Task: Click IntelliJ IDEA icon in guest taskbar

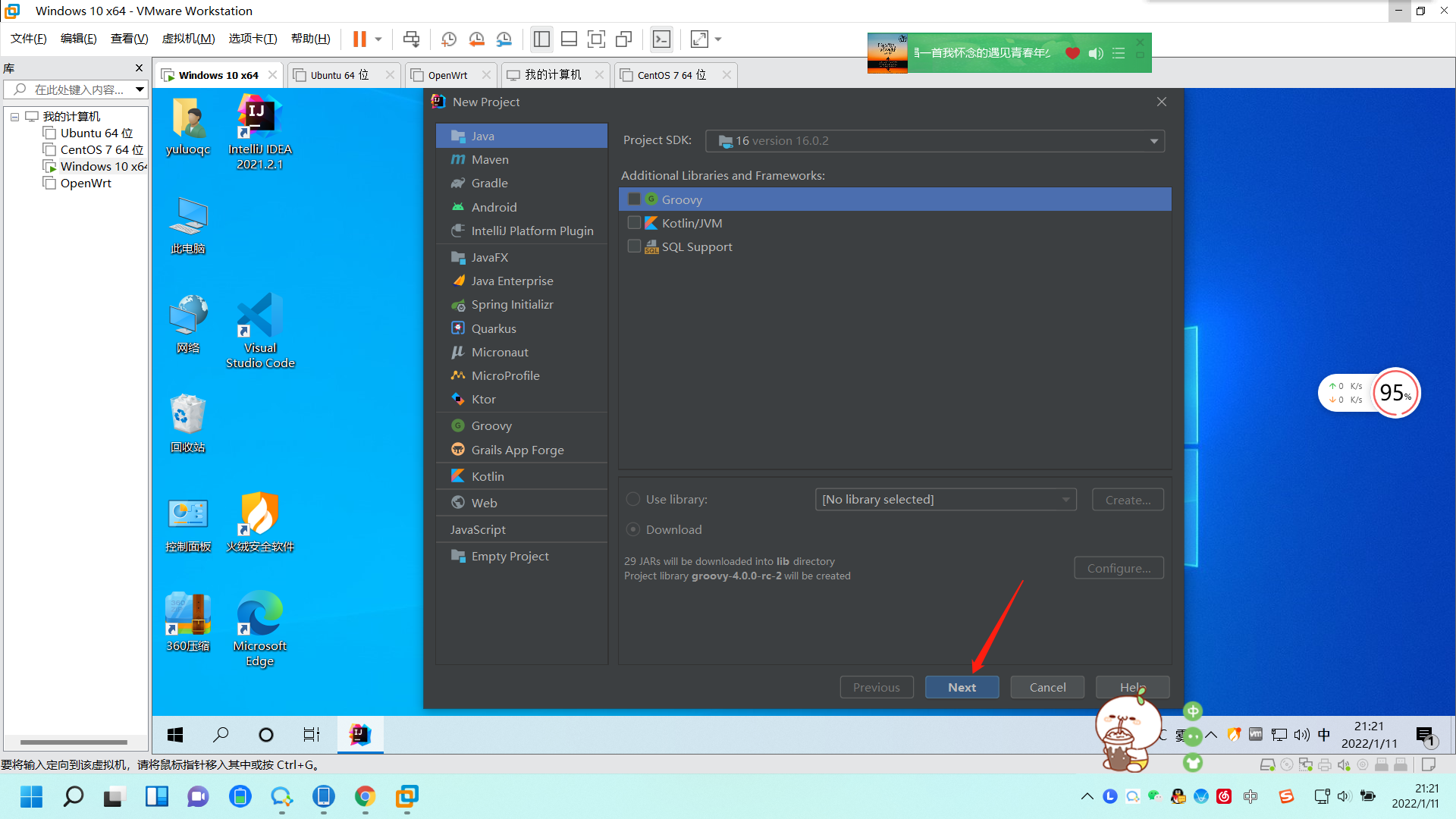Action: 360,734
